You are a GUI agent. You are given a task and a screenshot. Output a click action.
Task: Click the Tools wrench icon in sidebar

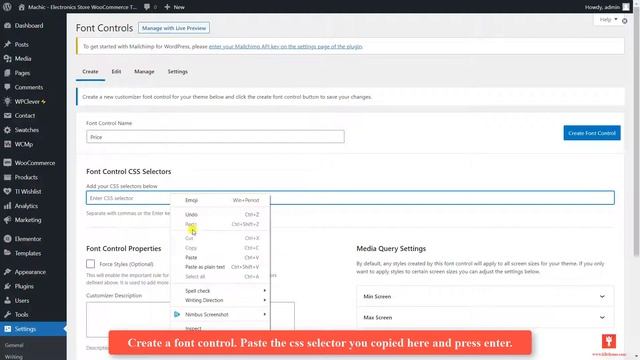pyautogui.click(x=7, y=315)
